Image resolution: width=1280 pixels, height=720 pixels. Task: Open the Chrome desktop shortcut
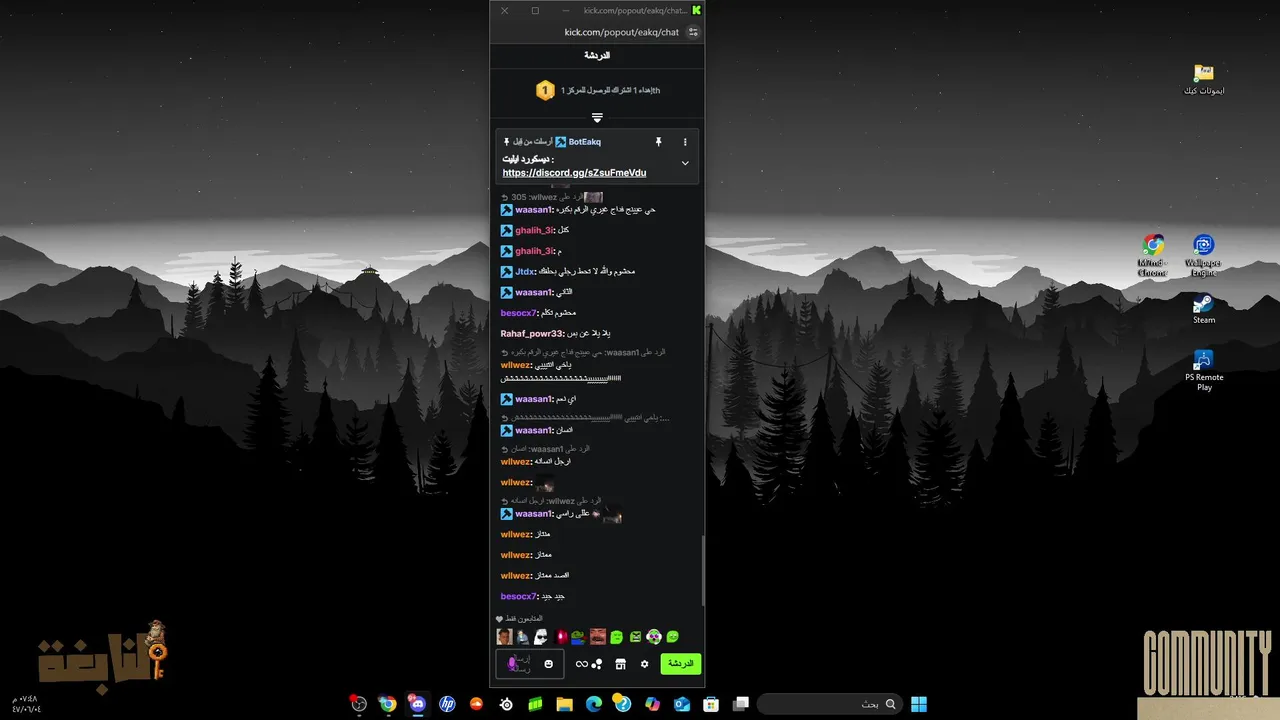tap(1154, 256)
